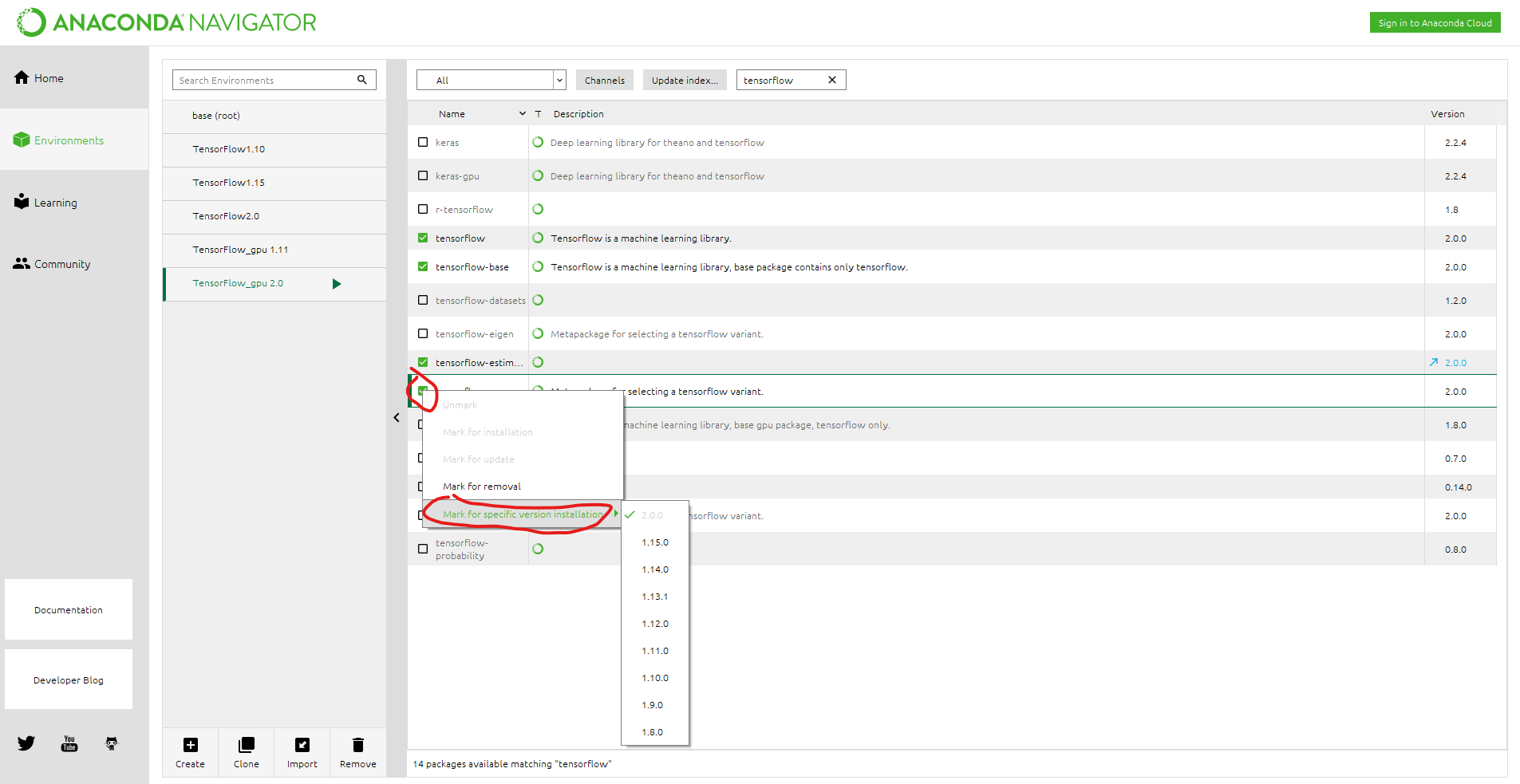Viewport: 1520px width, 784px height.
Task: Click the type icon in keras-gpu row
Action: (x=538, y=175)
